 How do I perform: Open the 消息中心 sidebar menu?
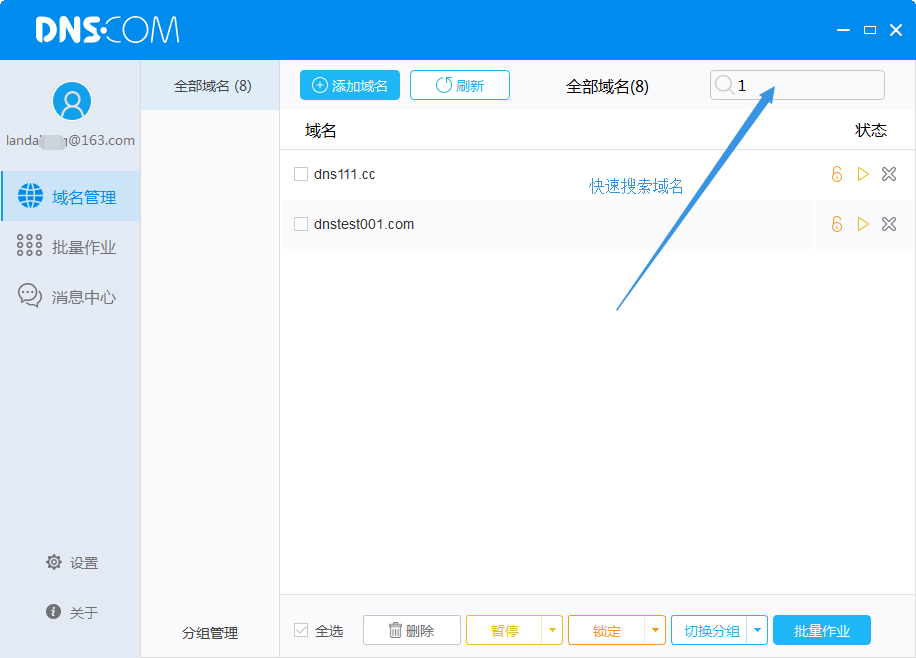pos(70,297)
